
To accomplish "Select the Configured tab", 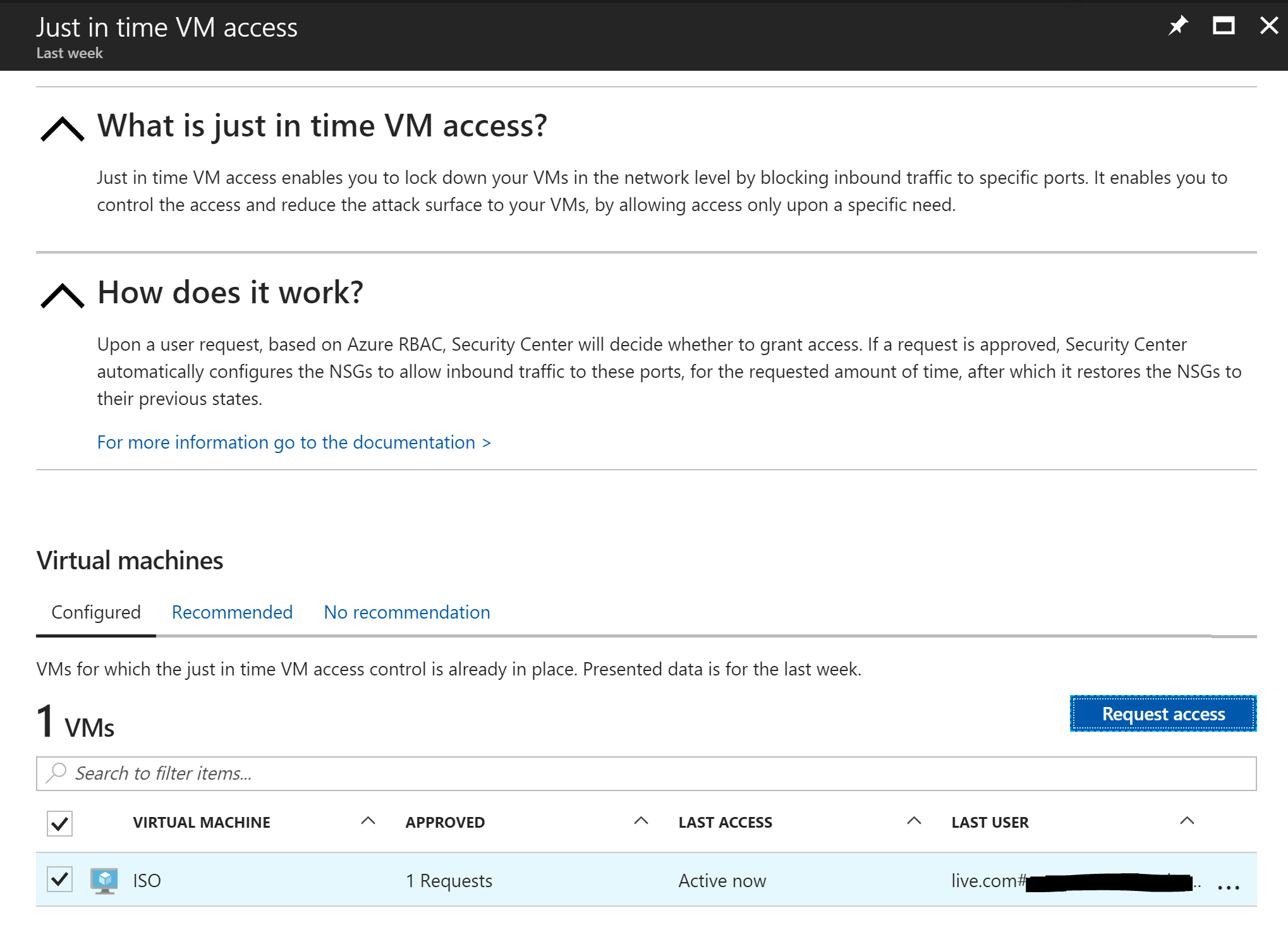I will click(96, 612).
